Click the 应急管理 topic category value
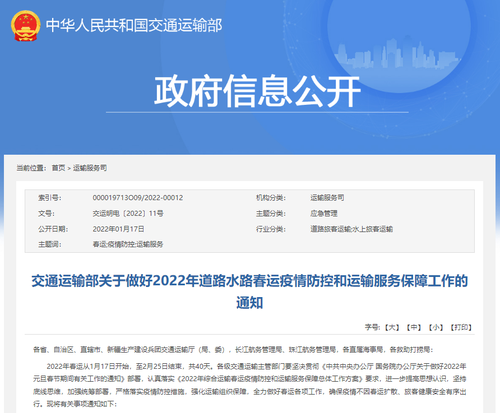 [324, 213]
